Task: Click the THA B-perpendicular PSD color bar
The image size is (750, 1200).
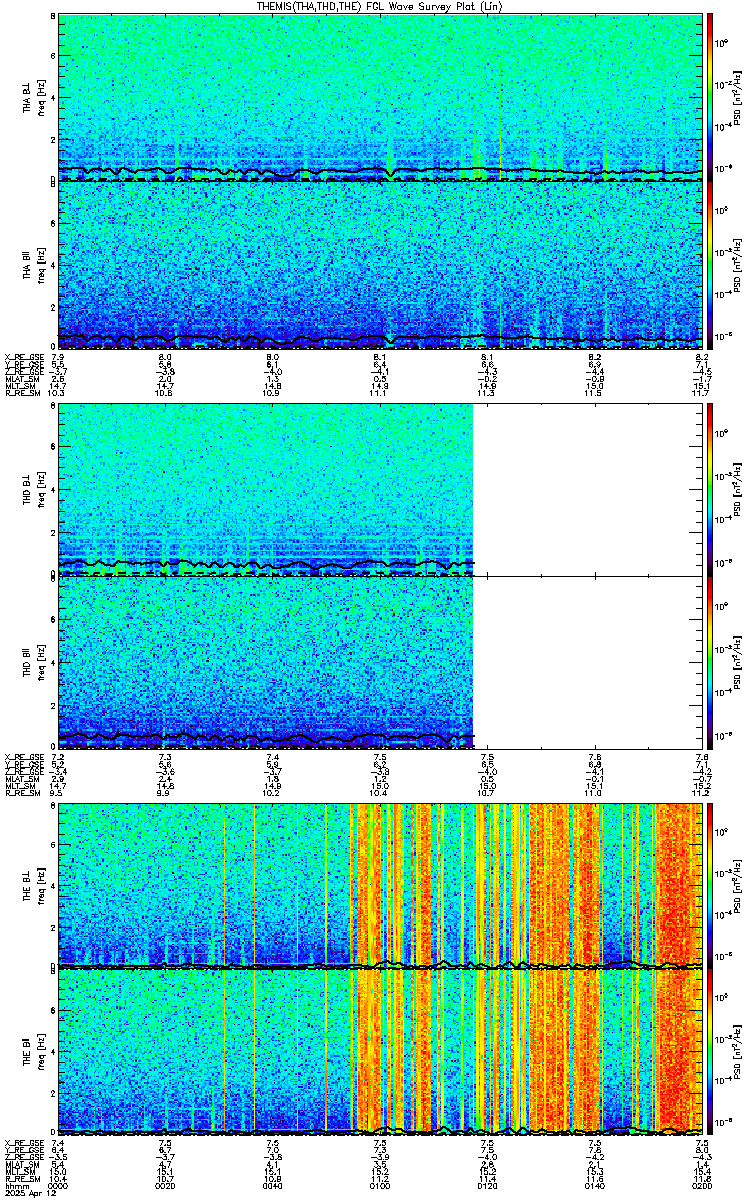Action: (710, 97)
